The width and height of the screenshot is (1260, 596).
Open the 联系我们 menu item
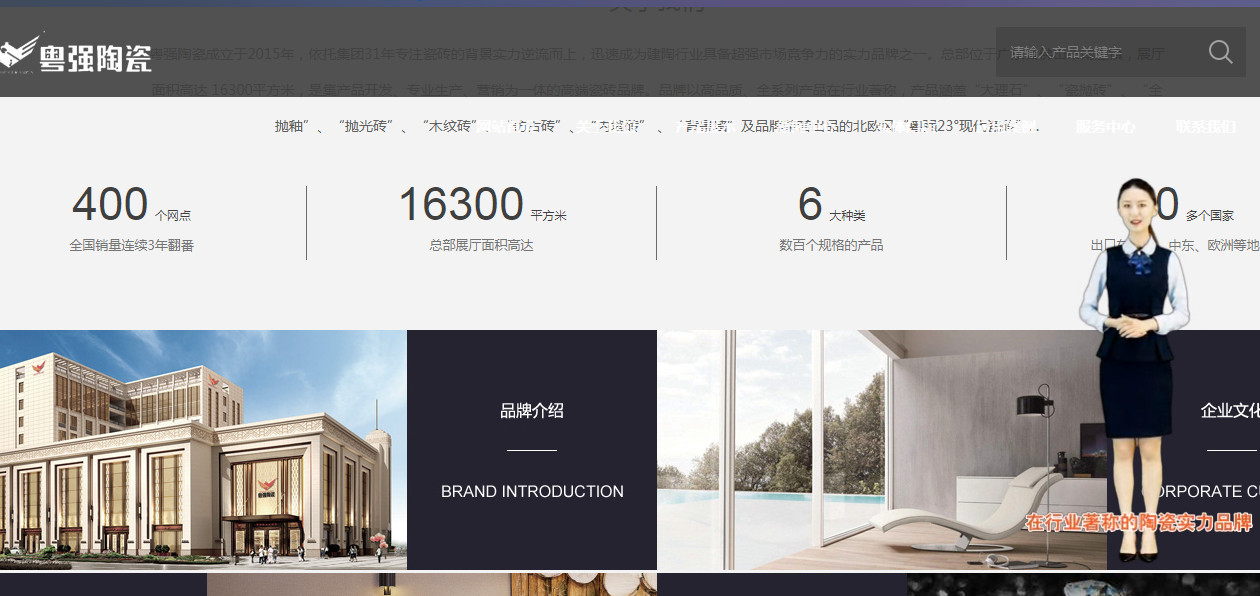pyautogui.click(x=1206, y=127)
